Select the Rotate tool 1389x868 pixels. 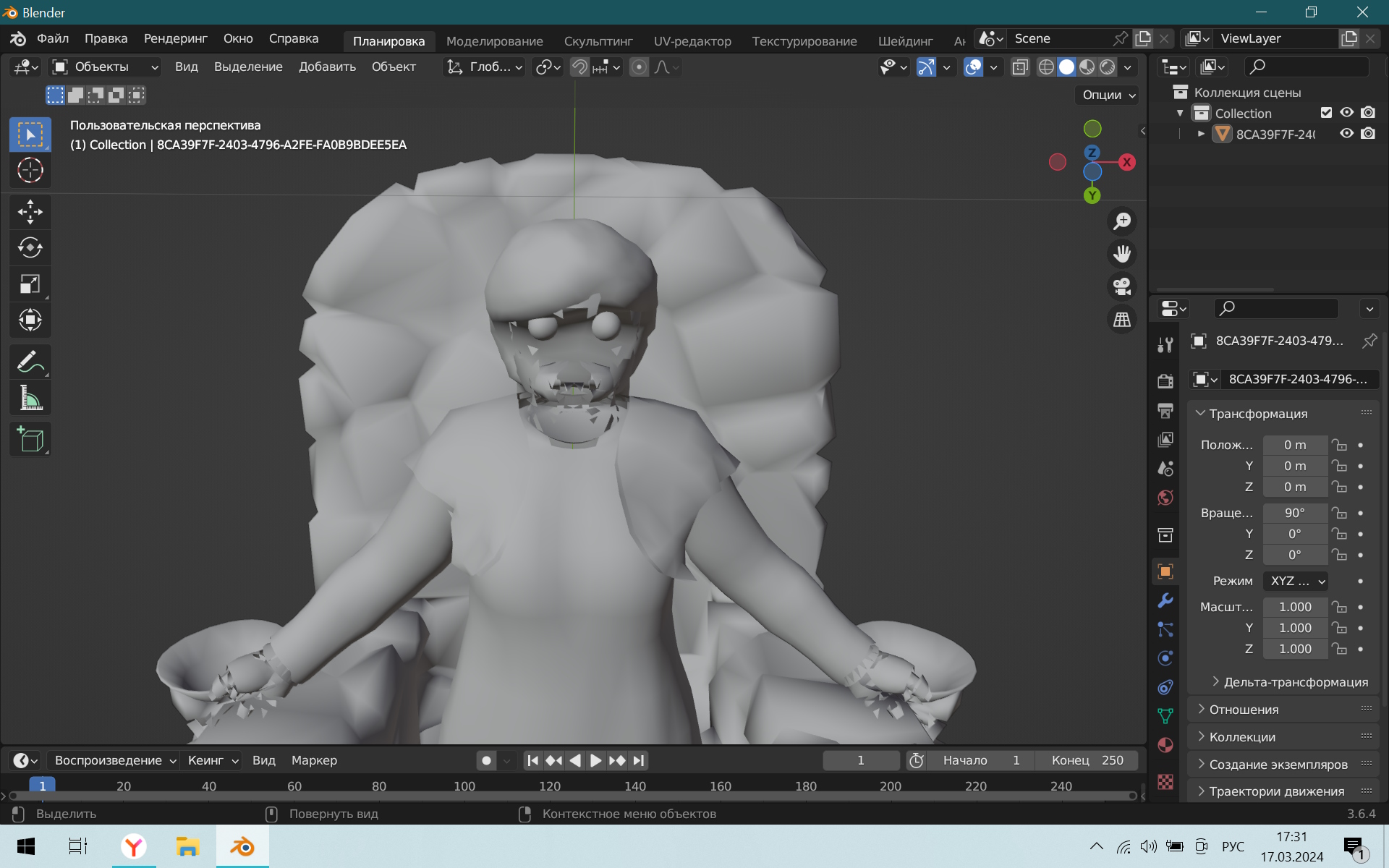pos(30,248)
